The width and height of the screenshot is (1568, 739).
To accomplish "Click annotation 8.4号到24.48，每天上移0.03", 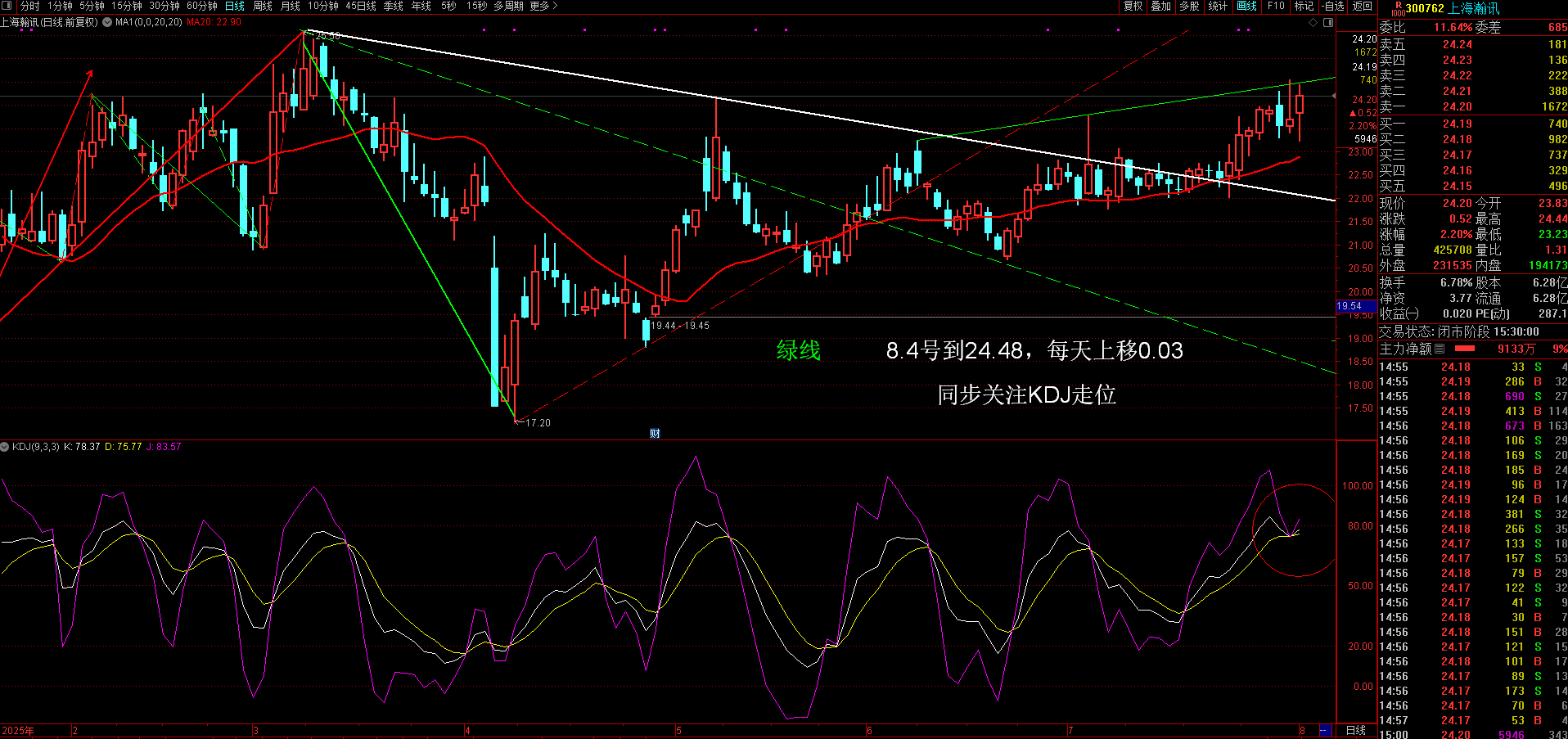I will [1034, 350].
